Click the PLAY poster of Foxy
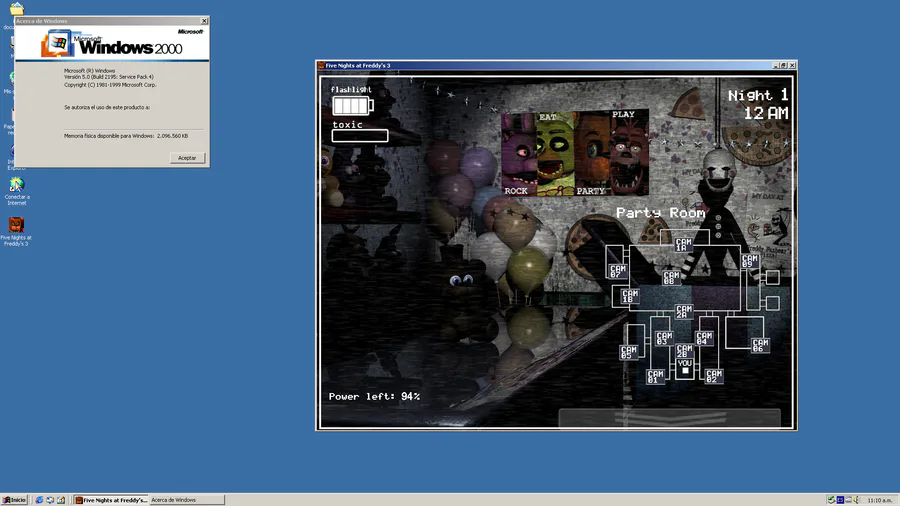The image size is (900, 506). 629,153
